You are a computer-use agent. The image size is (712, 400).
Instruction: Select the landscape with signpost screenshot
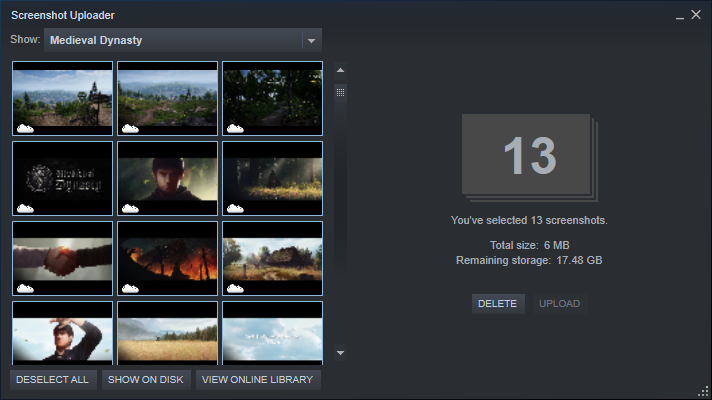(63, 99)
